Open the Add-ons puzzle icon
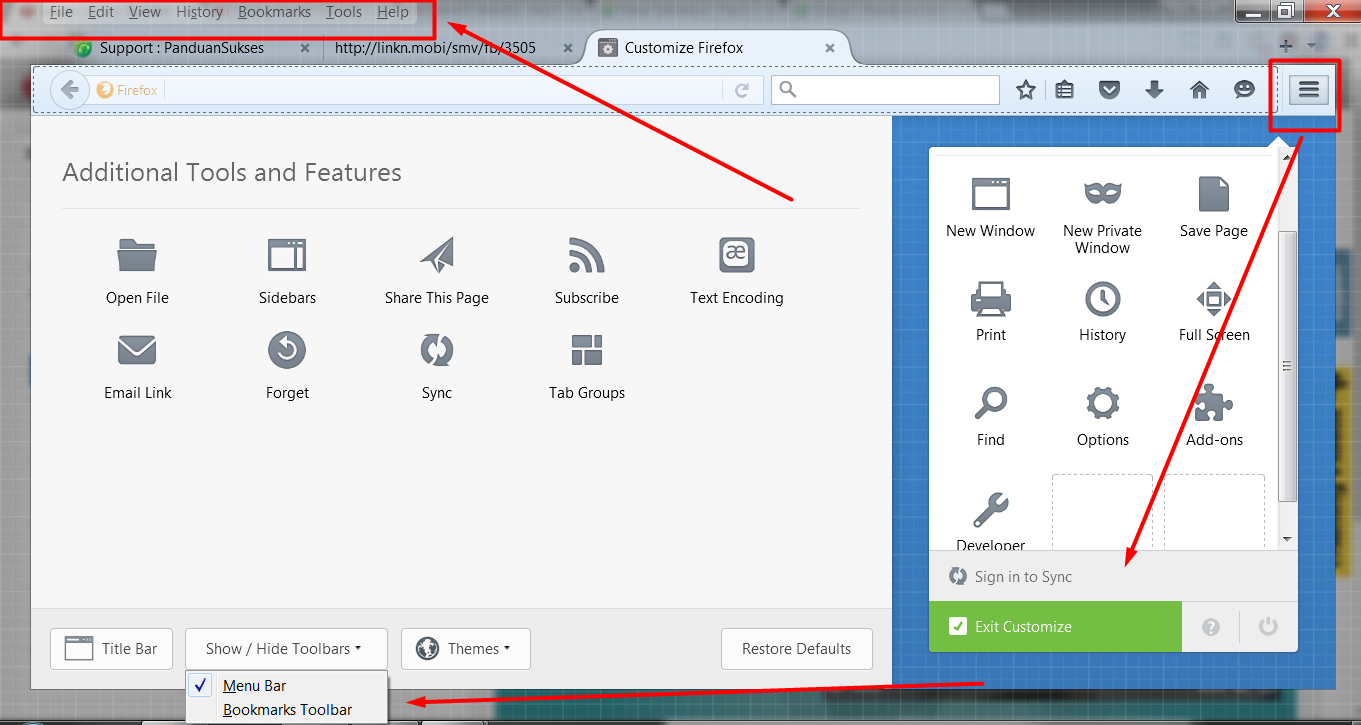This screenshot has height=725, width=1361. pos(1214,403)
